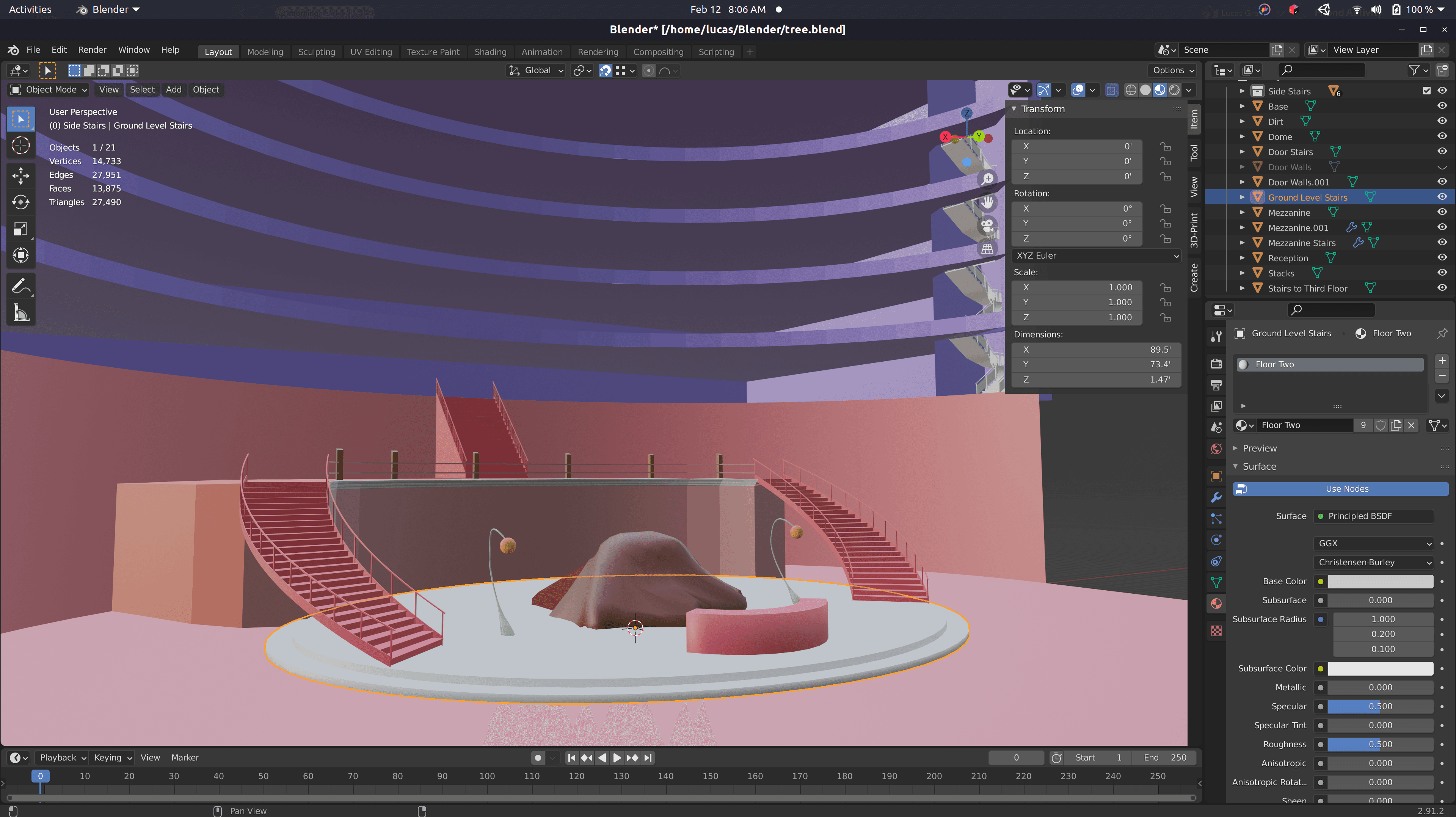Select the Annotate pencil tool
The height and width of the screenshot is (817, 1456).
point(21,287)
